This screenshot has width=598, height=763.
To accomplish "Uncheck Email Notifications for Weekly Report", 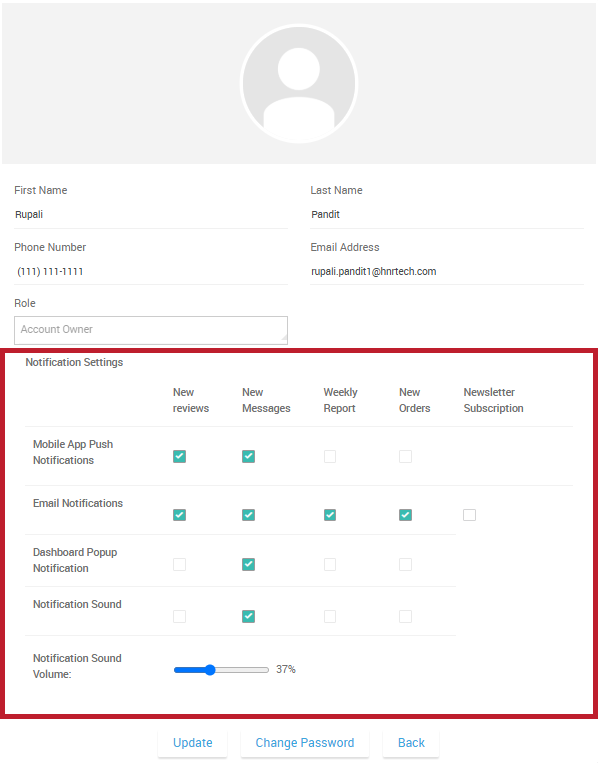I will coord(330,515).
